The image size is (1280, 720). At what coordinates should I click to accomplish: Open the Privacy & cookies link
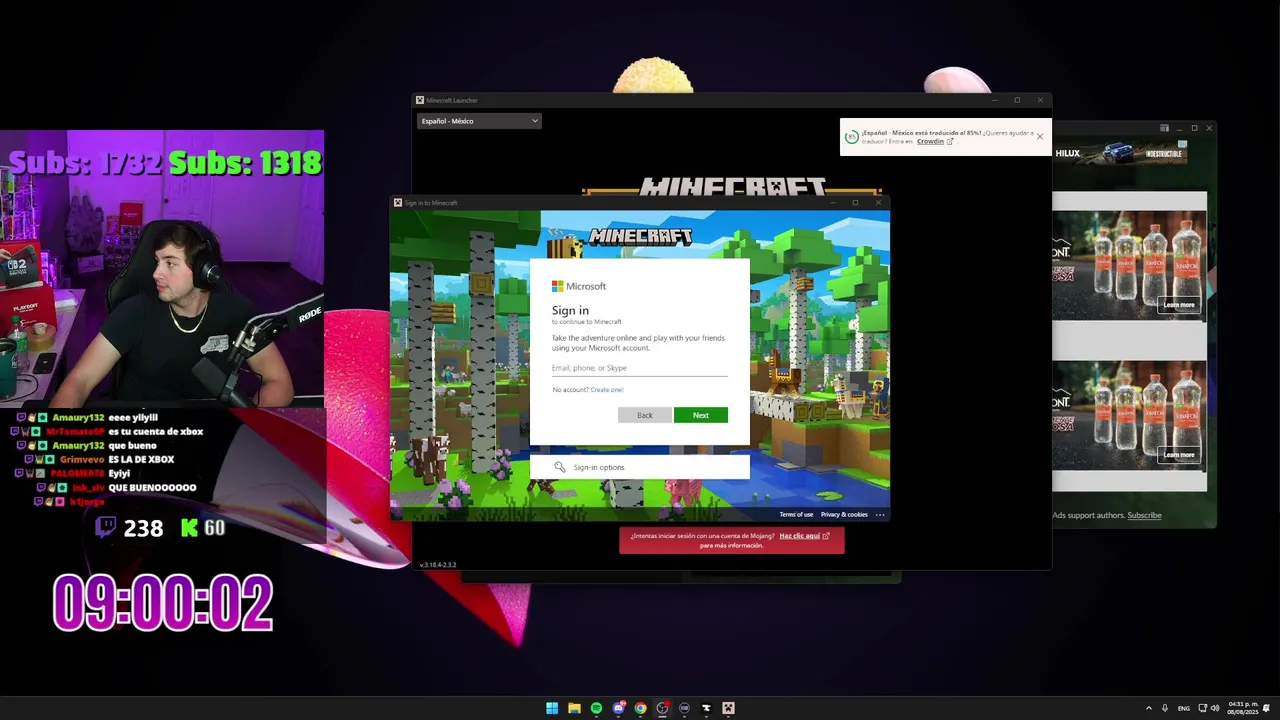[x=844, y=515]
